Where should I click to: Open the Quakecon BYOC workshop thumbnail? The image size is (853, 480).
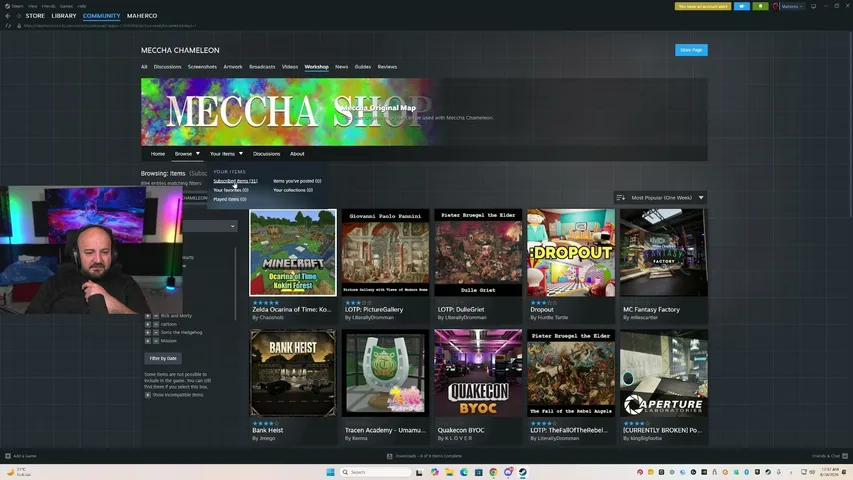(x=478, y=373)
